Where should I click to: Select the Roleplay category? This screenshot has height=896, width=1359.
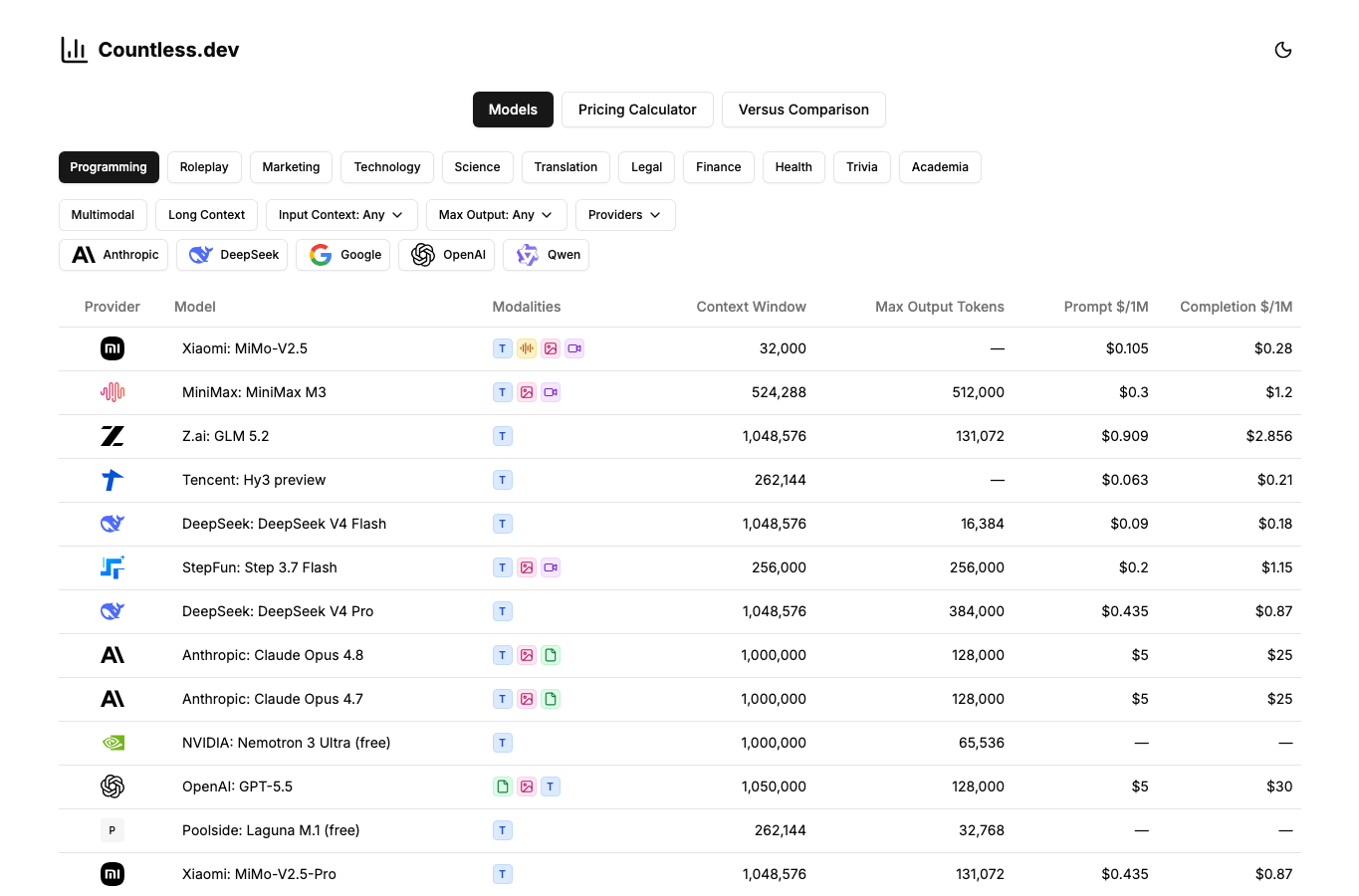pos(204,167)
